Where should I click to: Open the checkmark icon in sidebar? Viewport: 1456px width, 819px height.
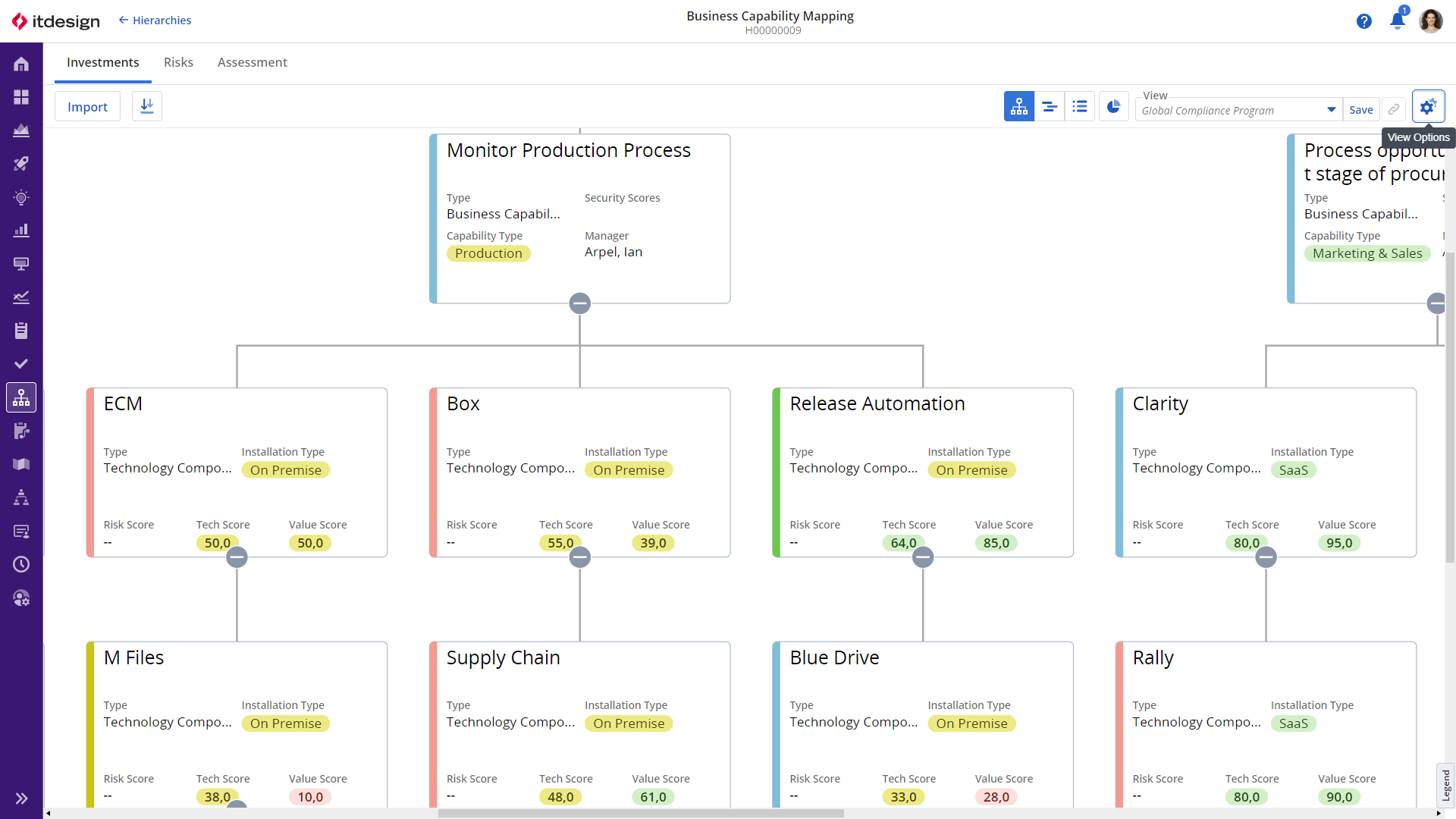[x=21, y=364]
